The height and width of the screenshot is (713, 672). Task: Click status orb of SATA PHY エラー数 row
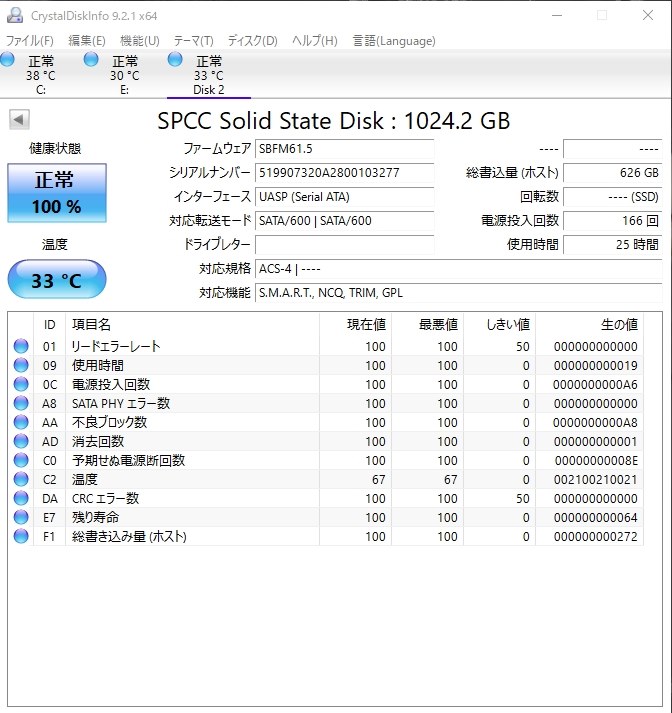[21, 403]
